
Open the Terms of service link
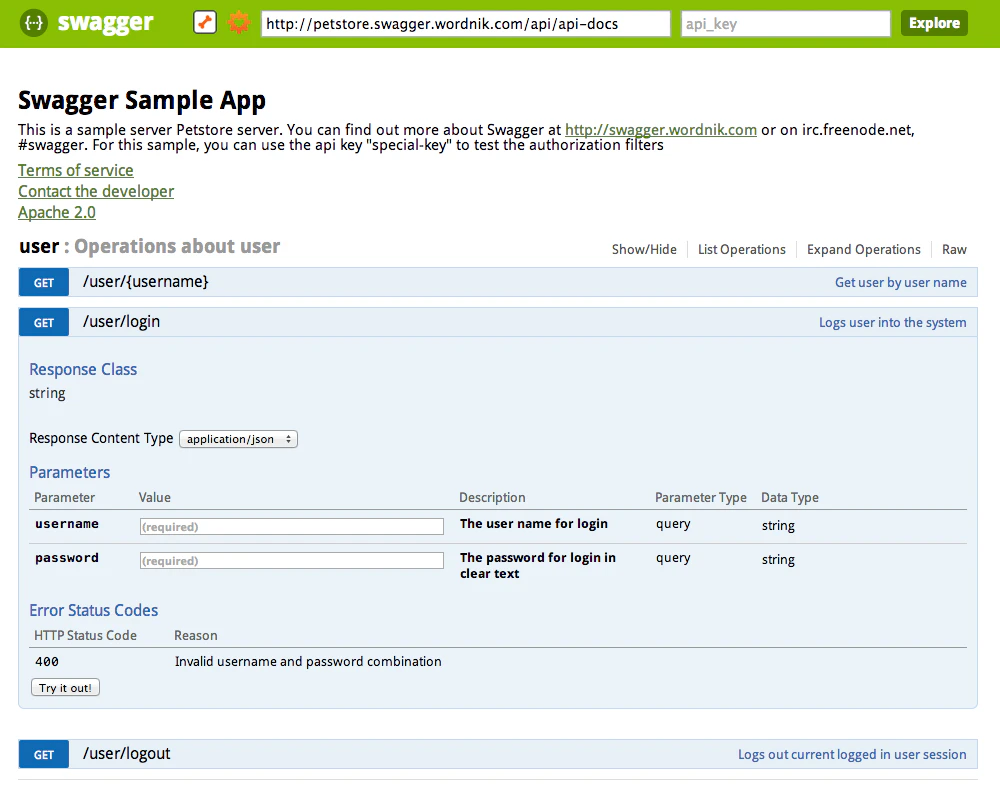click(76, 170)
